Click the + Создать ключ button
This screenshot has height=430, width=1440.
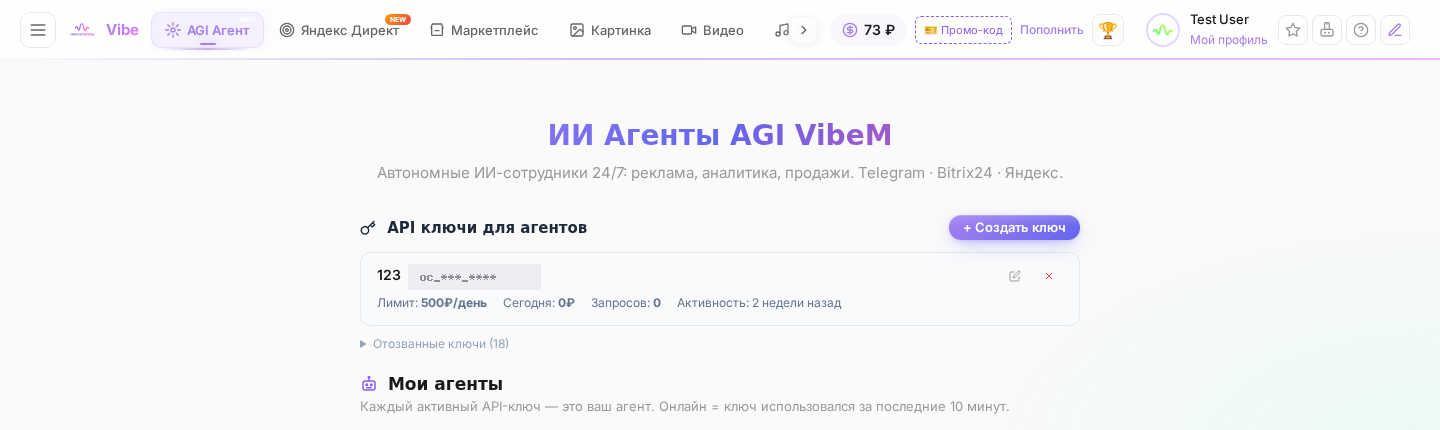click(x=1014, y=228)
